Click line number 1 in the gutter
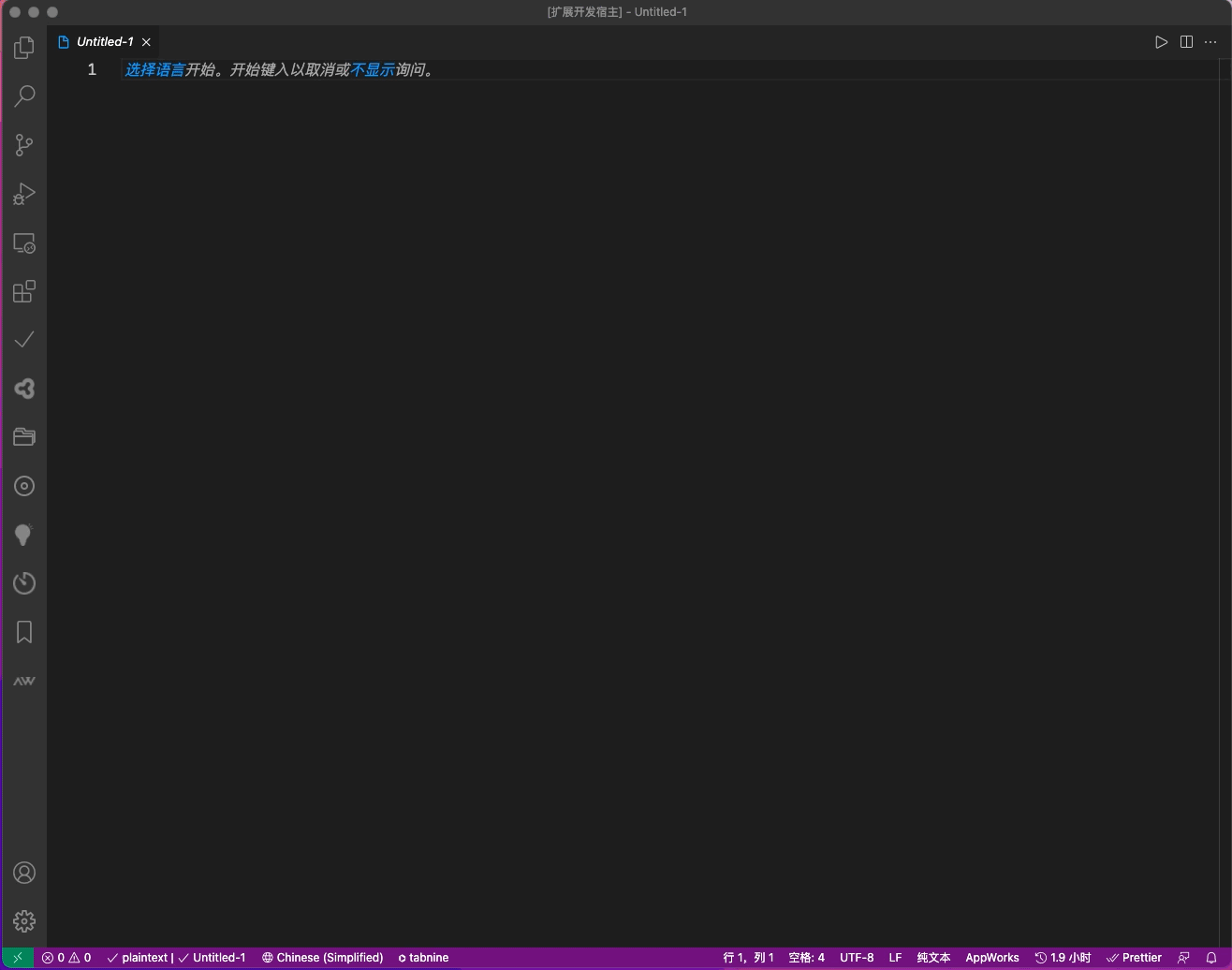The image size is (1232, 970). [x=92, y=69]
